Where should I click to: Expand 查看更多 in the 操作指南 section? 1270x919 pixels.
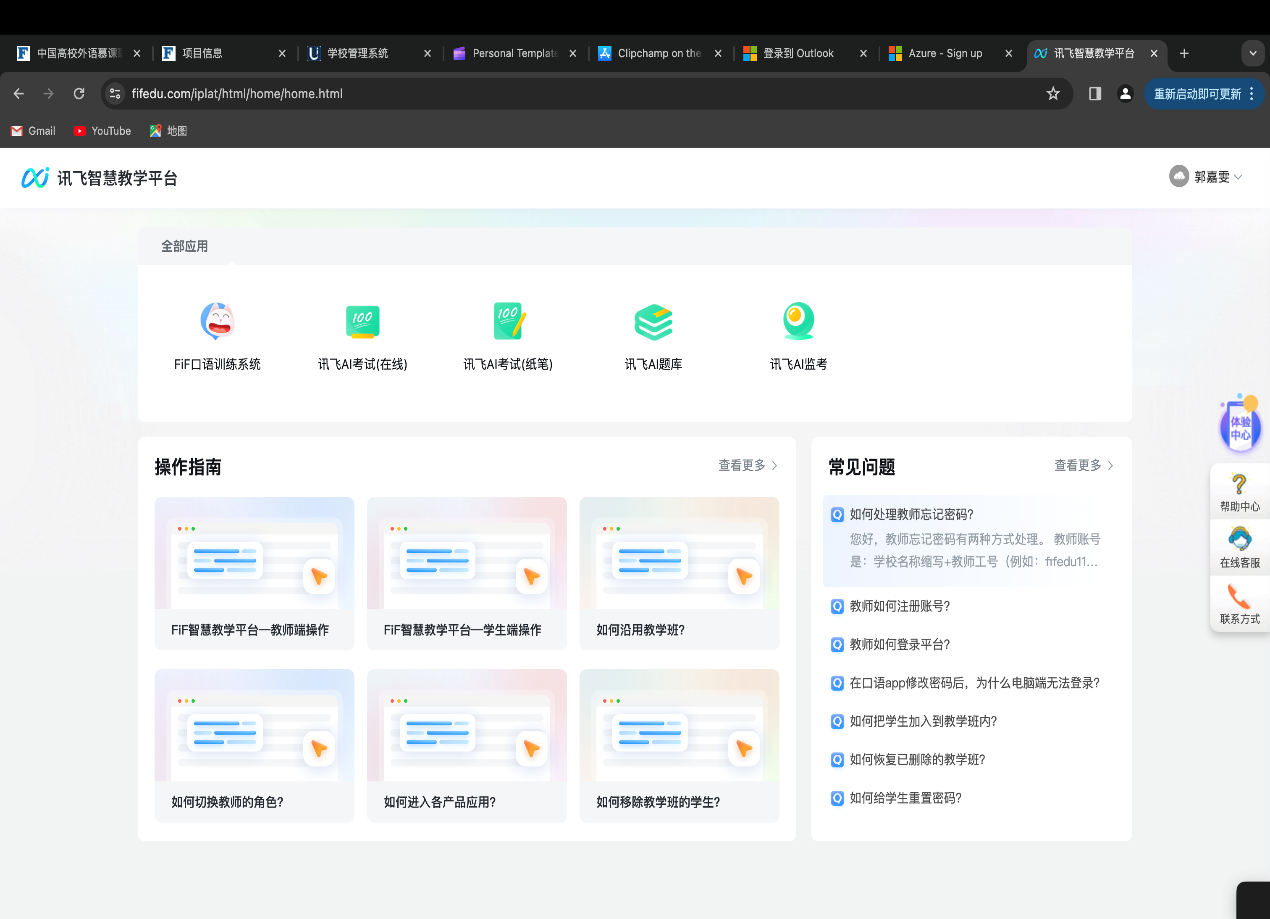pos(747,466)
